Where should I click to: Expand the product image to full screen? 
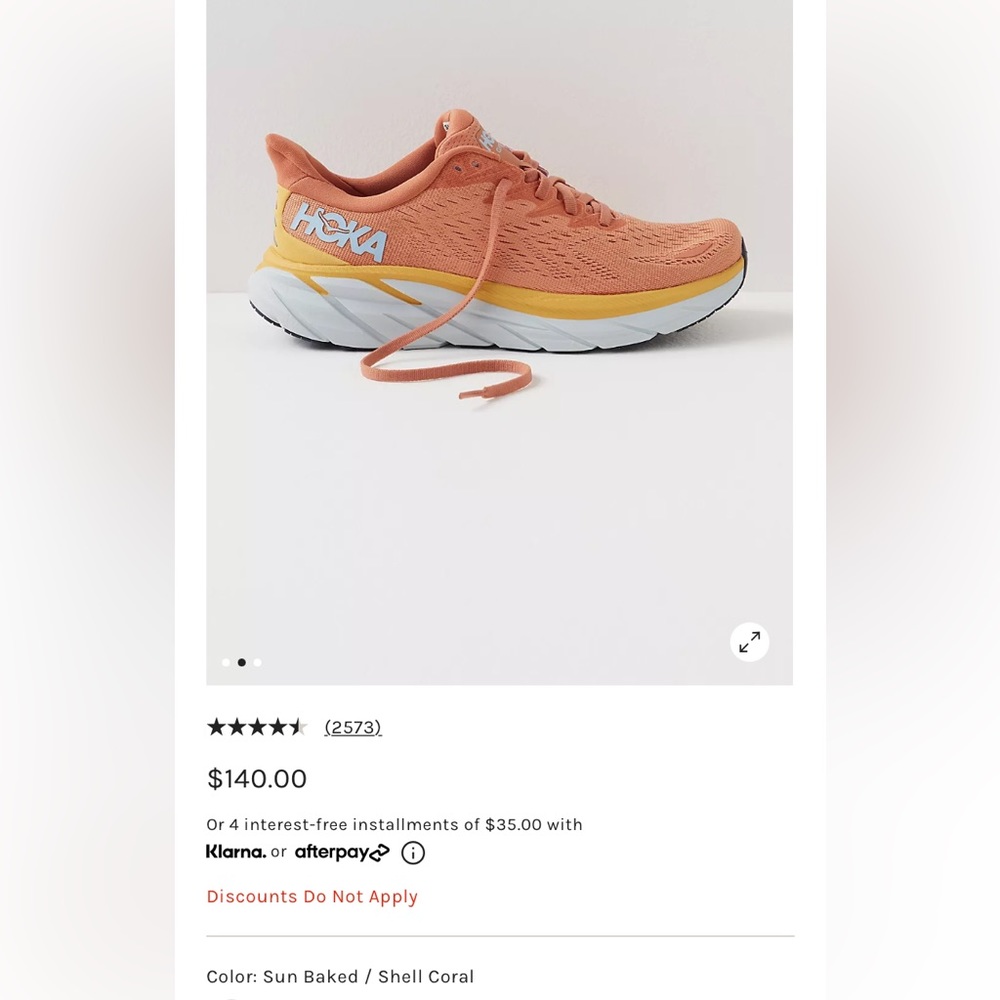coord(750,642)
